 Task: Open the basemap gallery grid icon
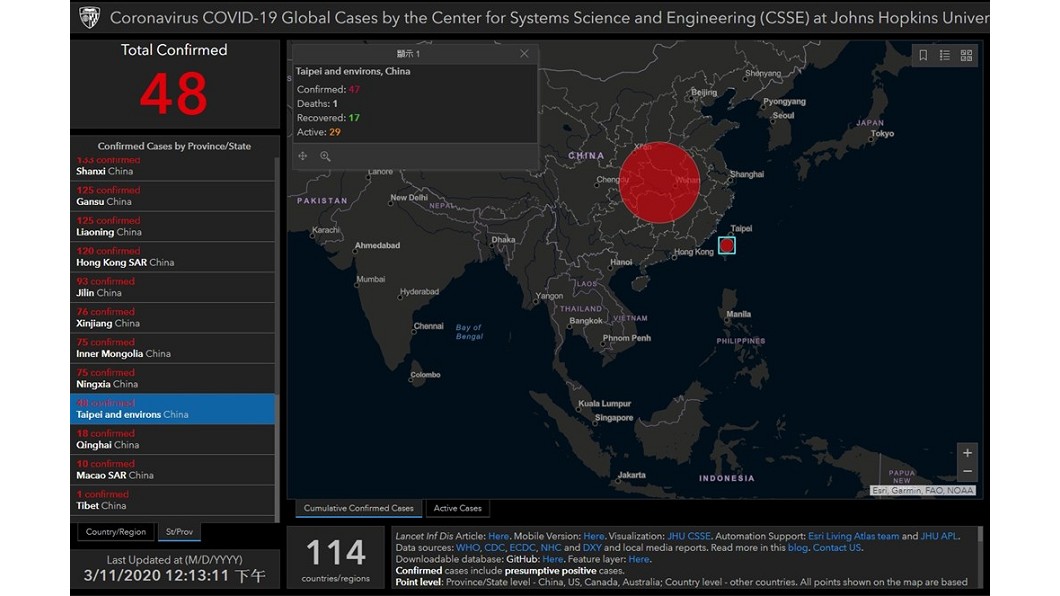click(966, 55)
